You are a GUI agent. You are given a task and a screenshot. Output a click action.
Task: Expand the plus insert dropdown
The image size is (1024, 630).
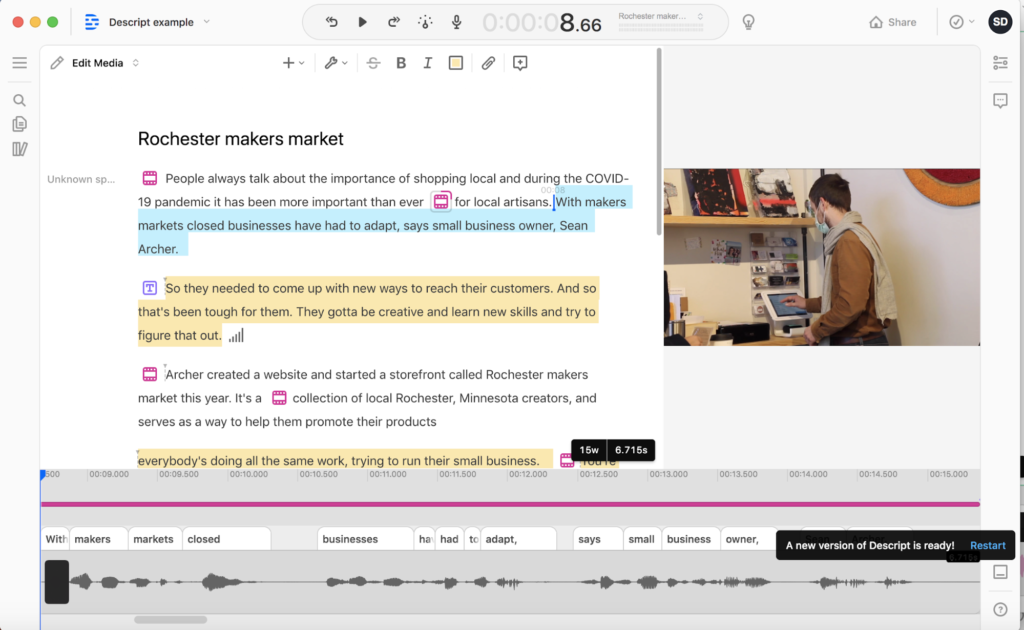[x=292, y=63]
